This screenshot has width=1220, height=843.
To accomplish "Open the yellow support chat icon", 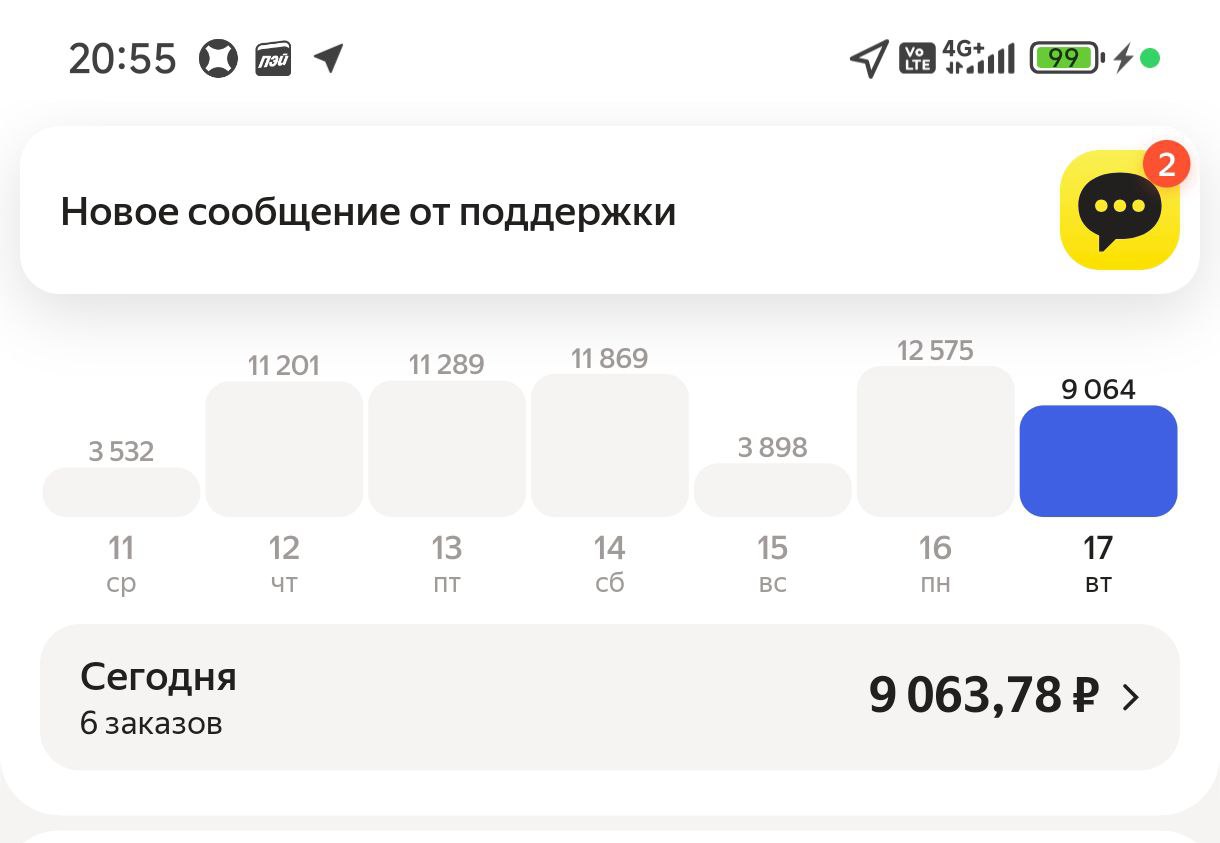I will (x=1118, y=211).
